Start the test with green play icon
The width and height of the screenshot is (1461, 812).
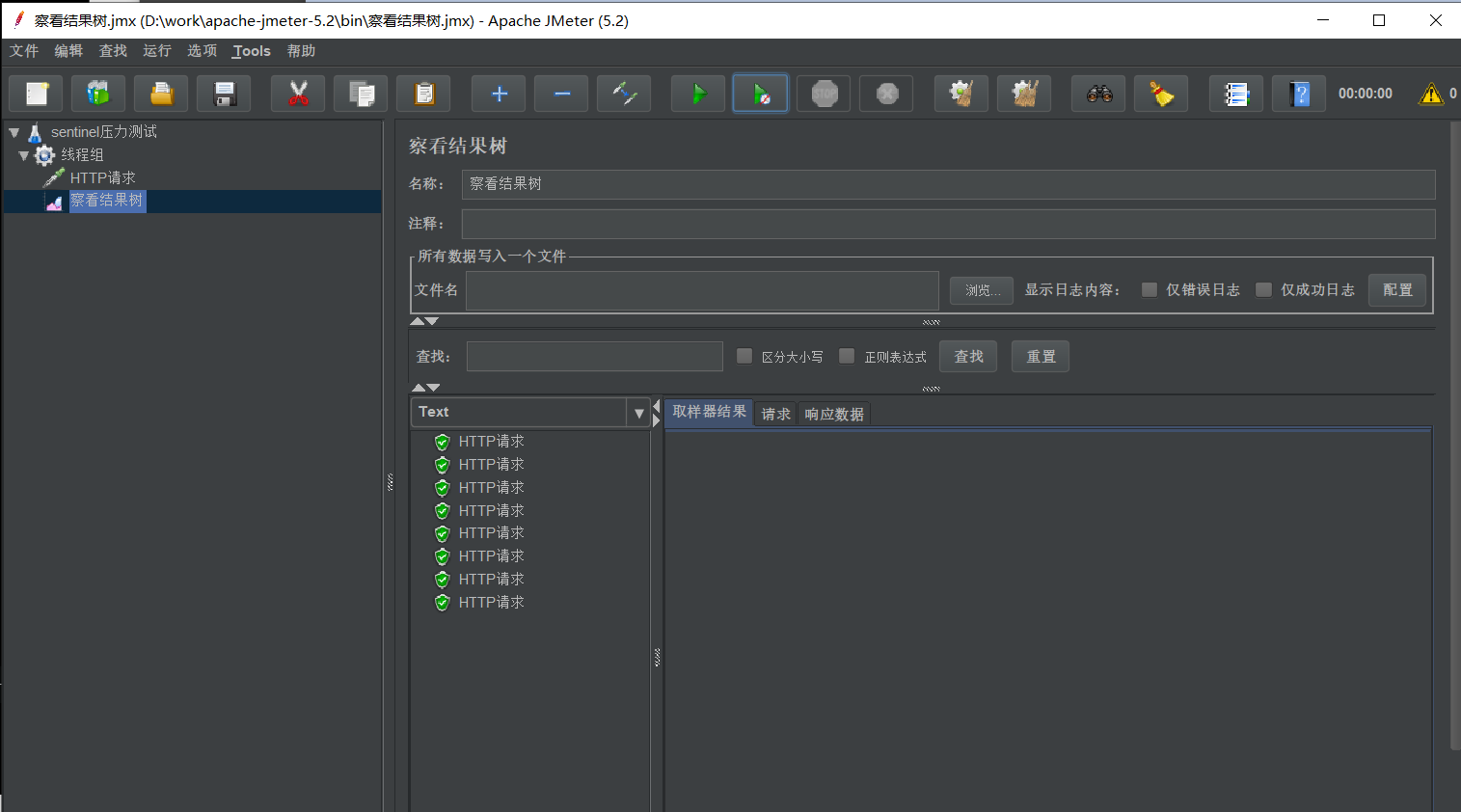[698, 94]
